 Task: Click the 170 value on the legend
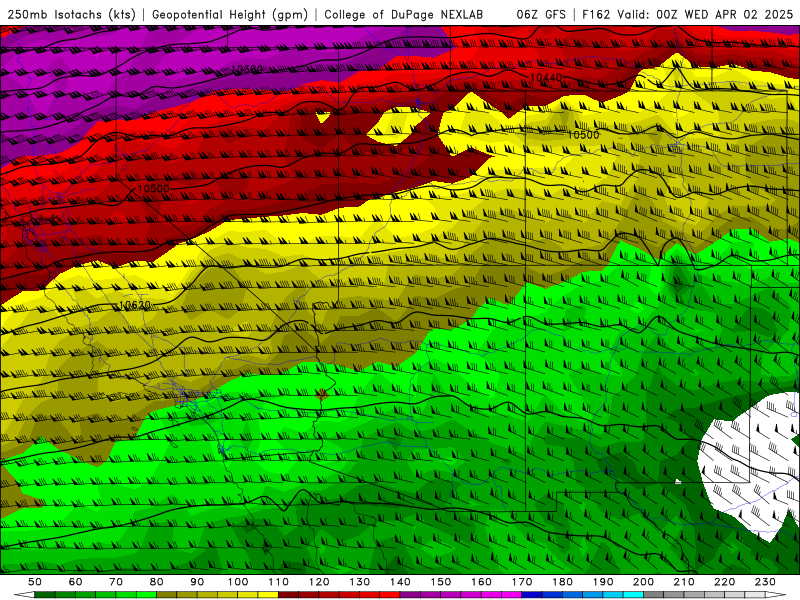[522, 582]
